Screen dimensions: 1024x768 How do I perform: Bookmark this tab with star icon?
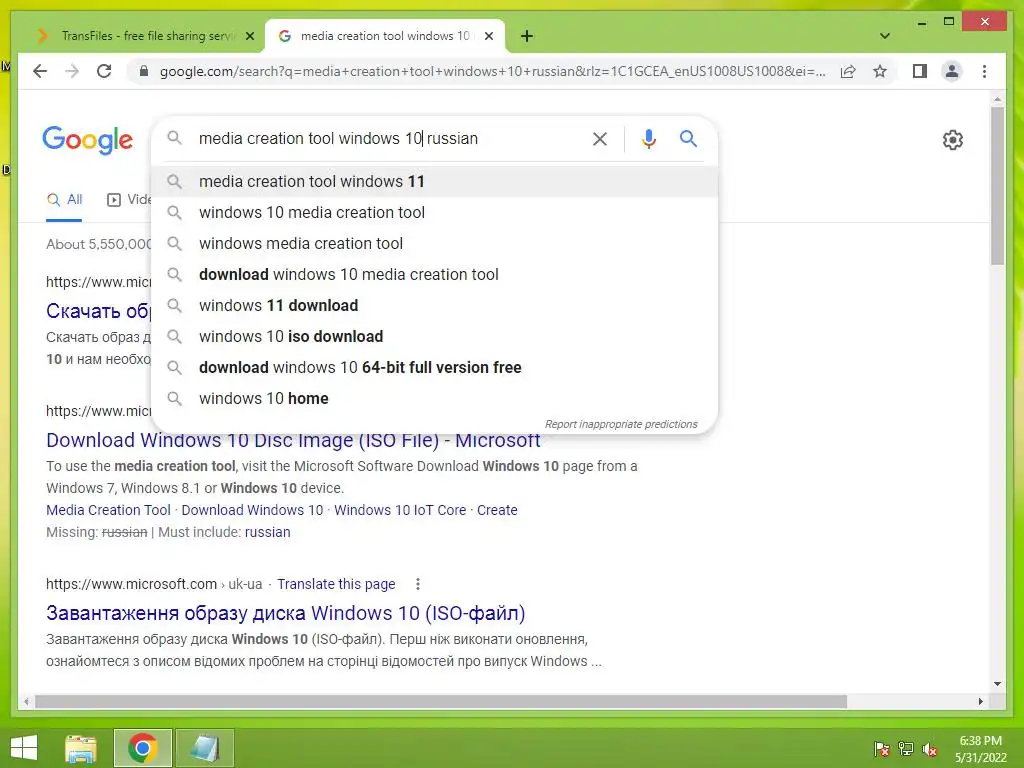pyautogui.click(x=880, y=71)
